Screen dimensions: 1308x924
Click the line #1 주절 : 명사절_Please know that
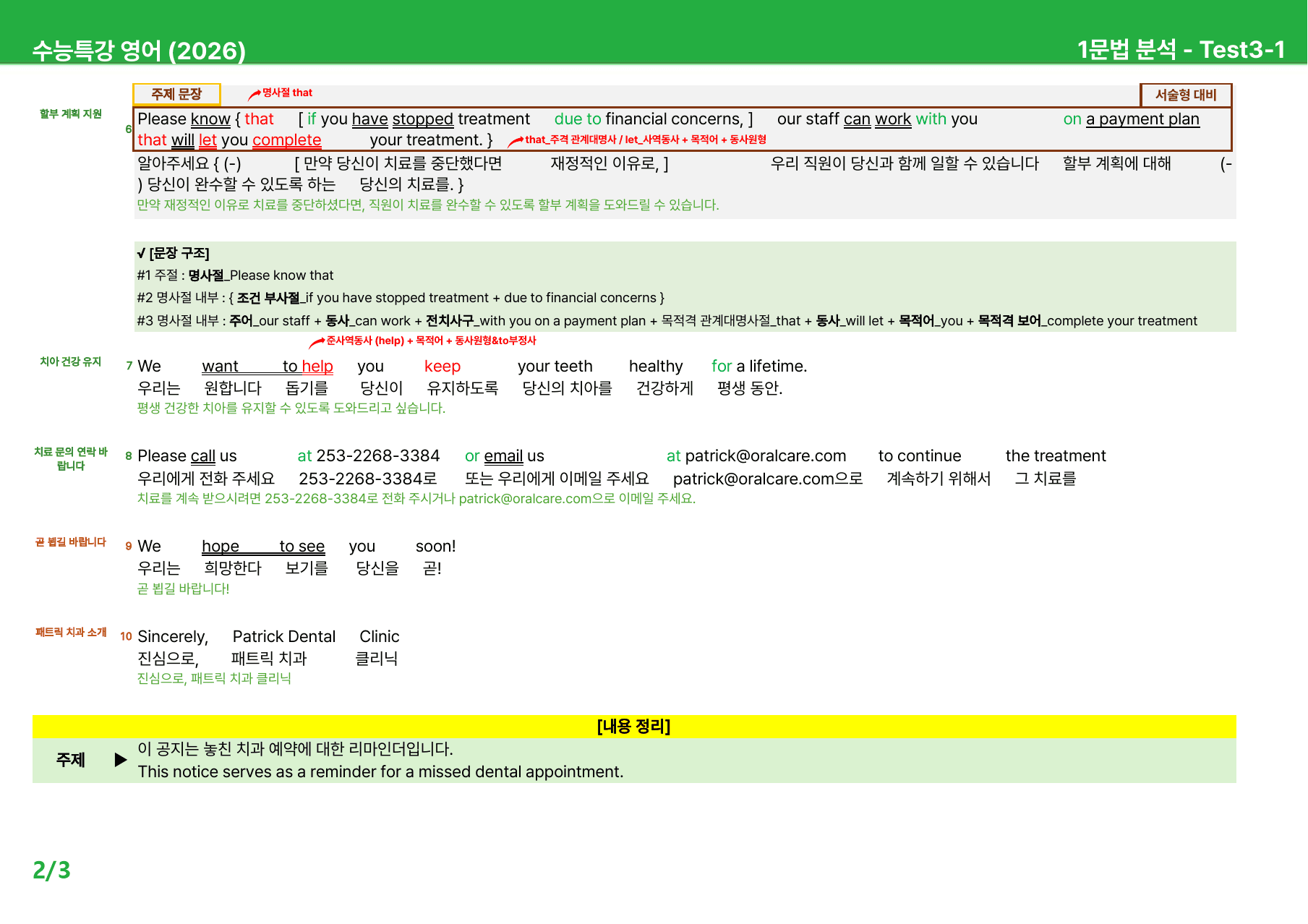(235, 275)
